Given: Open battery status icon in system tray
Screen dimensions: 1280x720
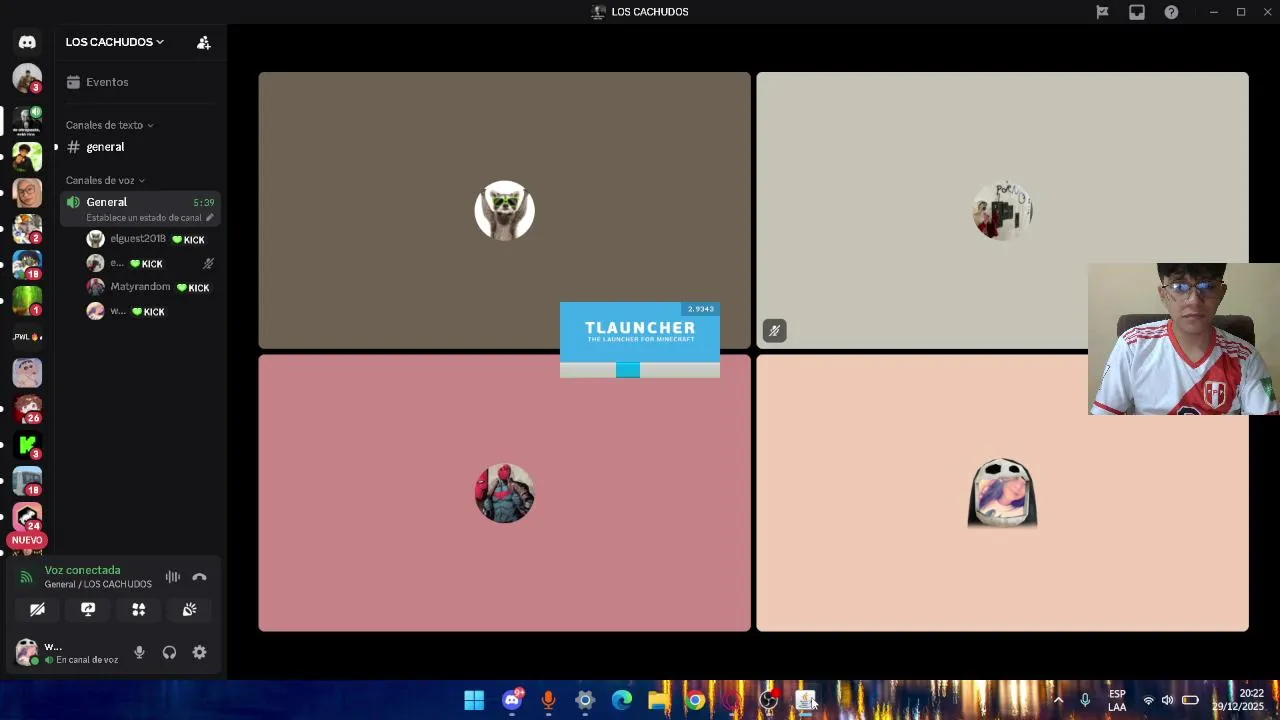Looking at the screenshot, I should (x=1190, y=700).
